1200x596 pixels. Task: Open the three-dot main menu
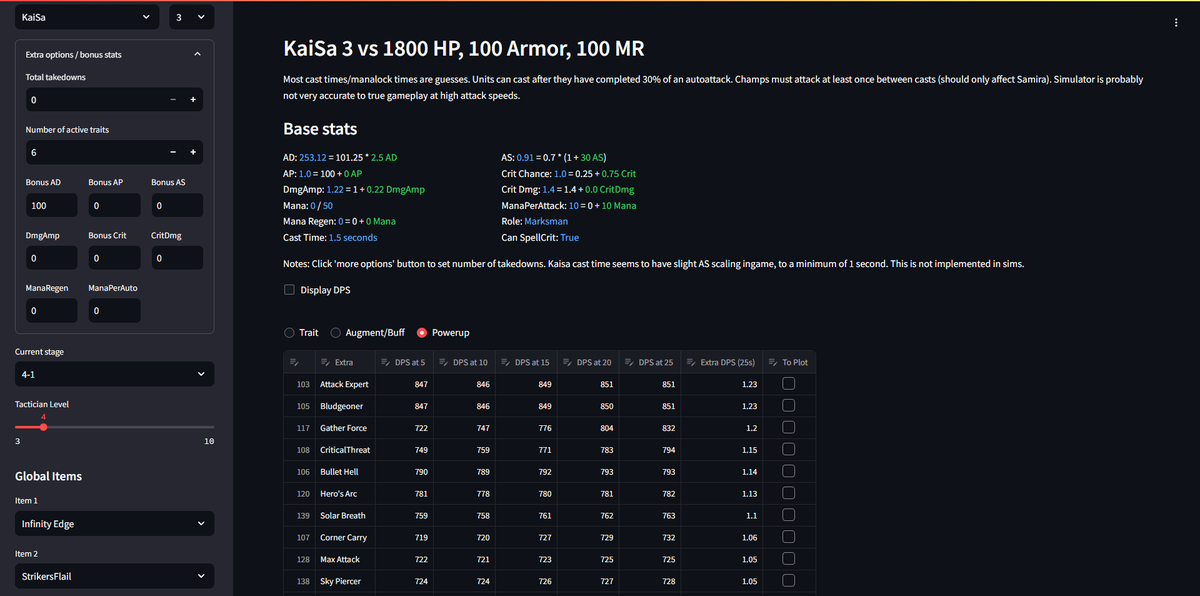click(1176, 23)
